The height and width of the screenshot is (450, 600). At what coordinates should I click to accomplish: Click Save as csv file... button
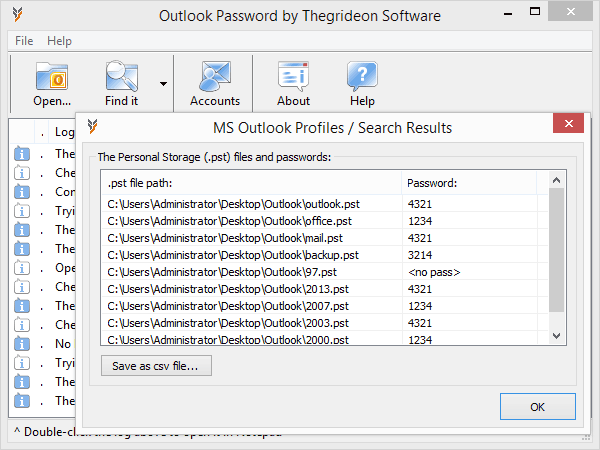coord(156,366)
